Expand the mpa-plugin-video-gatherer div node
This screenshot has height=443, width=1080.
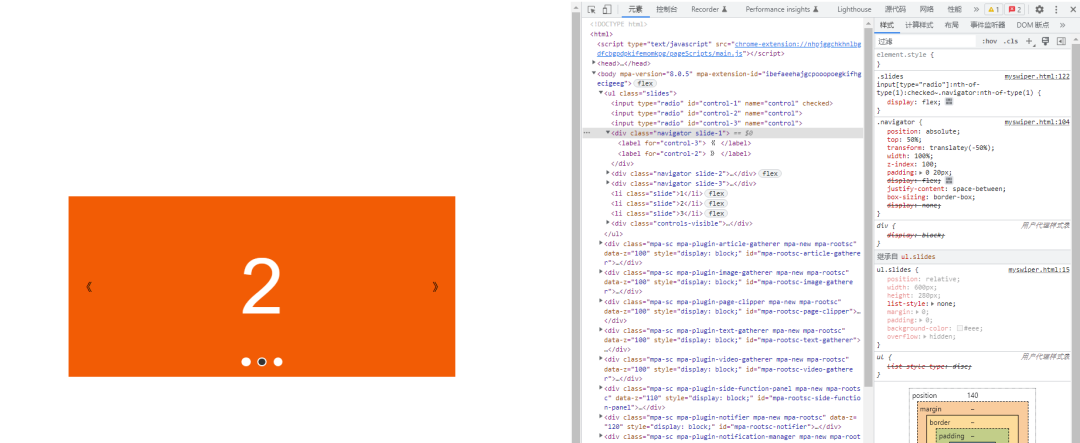pos(601,360)
